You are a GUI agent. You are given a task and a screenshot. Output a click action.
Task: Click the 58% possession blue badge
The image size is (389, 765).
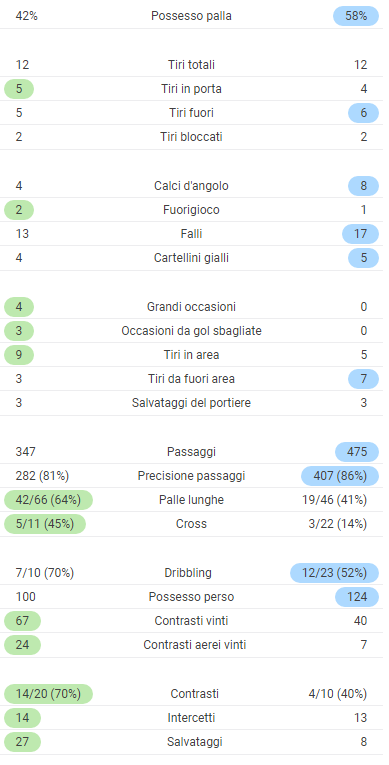coord(356,16)
